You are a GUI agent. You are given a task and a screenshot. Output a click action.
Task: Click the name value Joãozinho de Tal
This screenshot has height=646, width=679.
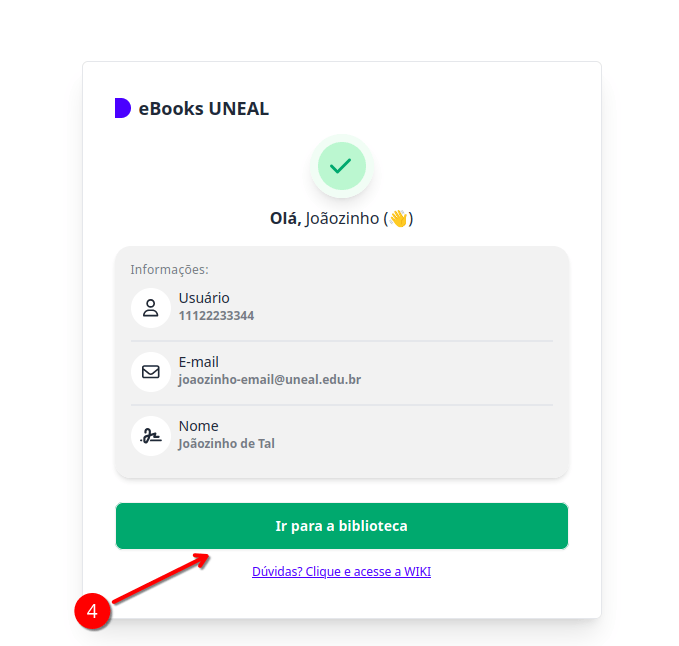(226, 444)
